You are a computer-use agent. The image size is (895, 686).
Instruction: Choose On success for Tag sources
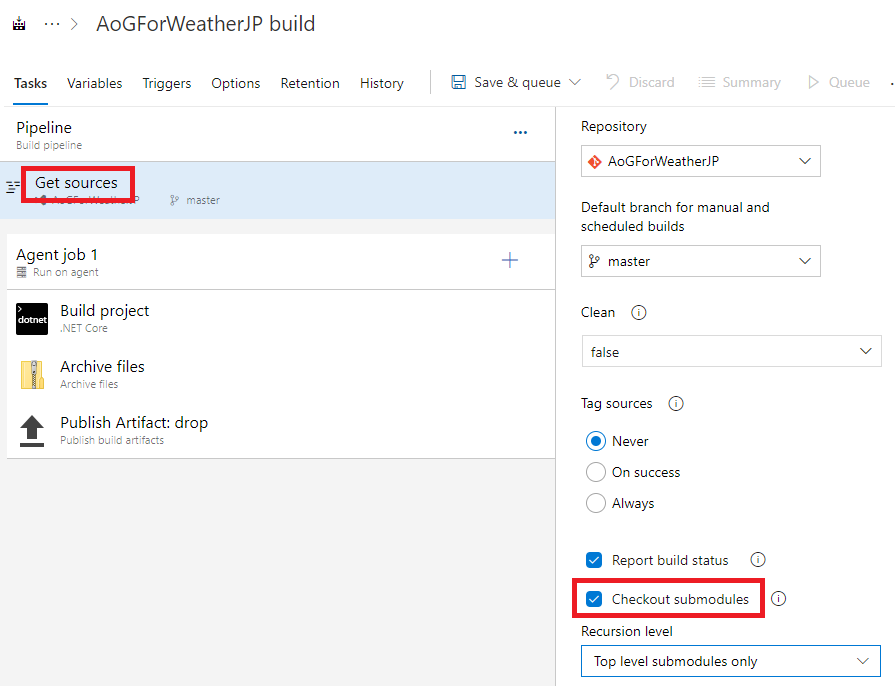(595, 472)
